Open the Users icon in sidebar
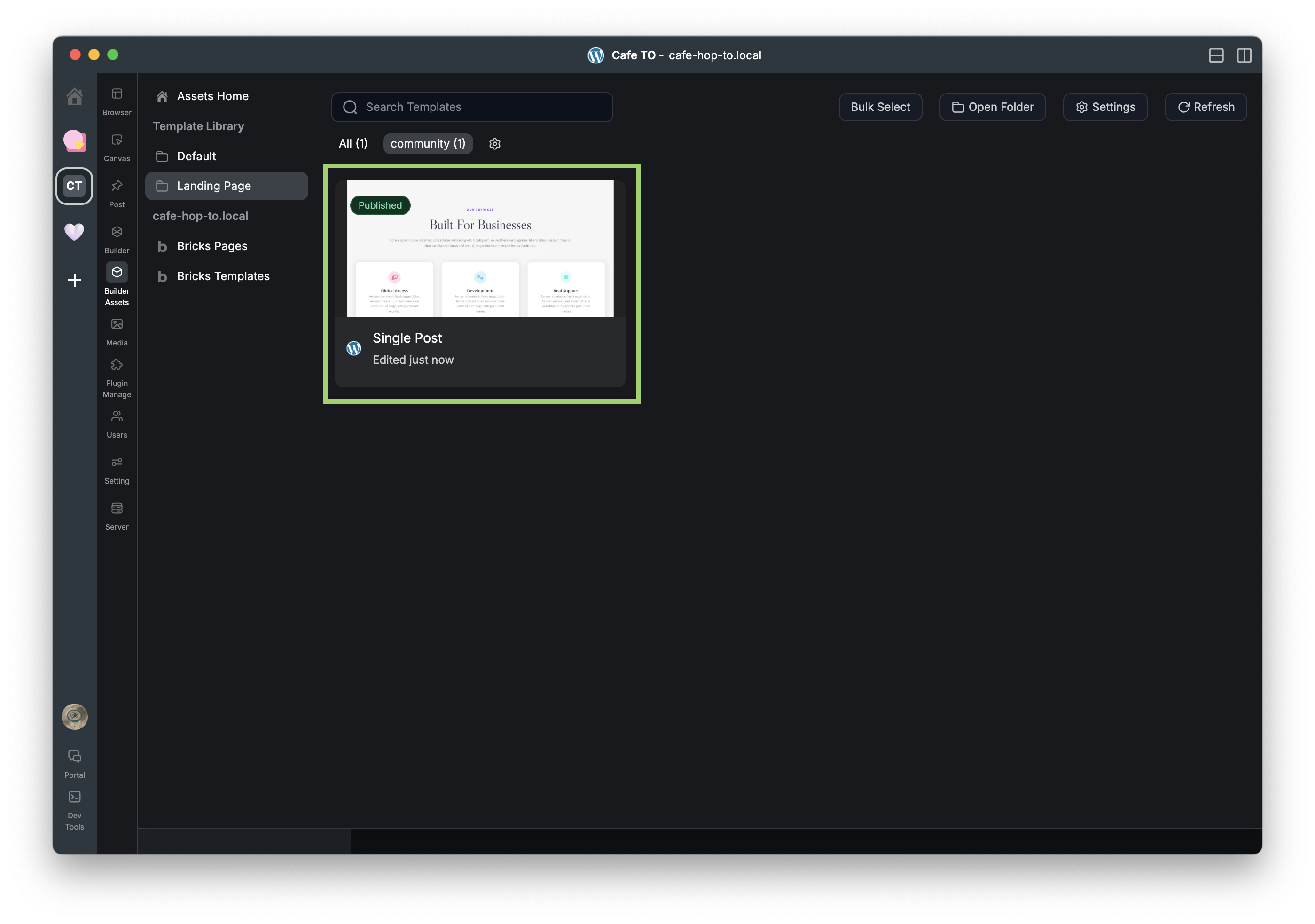This screenshot has height=924, width=1315. [x=117, y=416]
